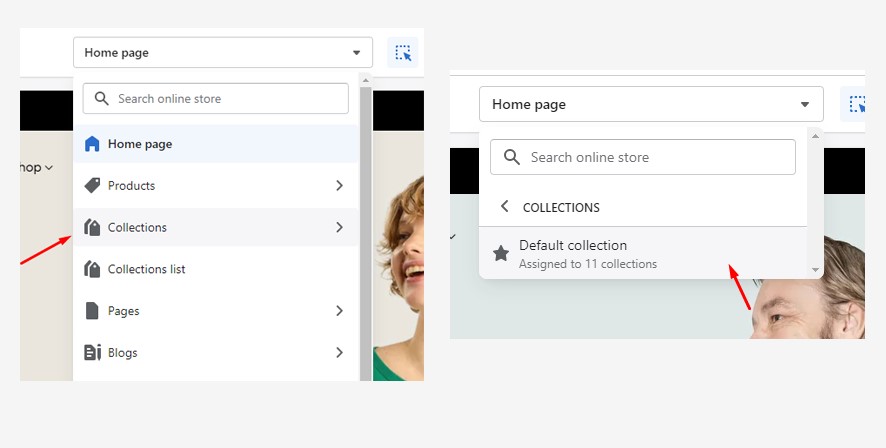Click the Collections list icon

point(92,269)
